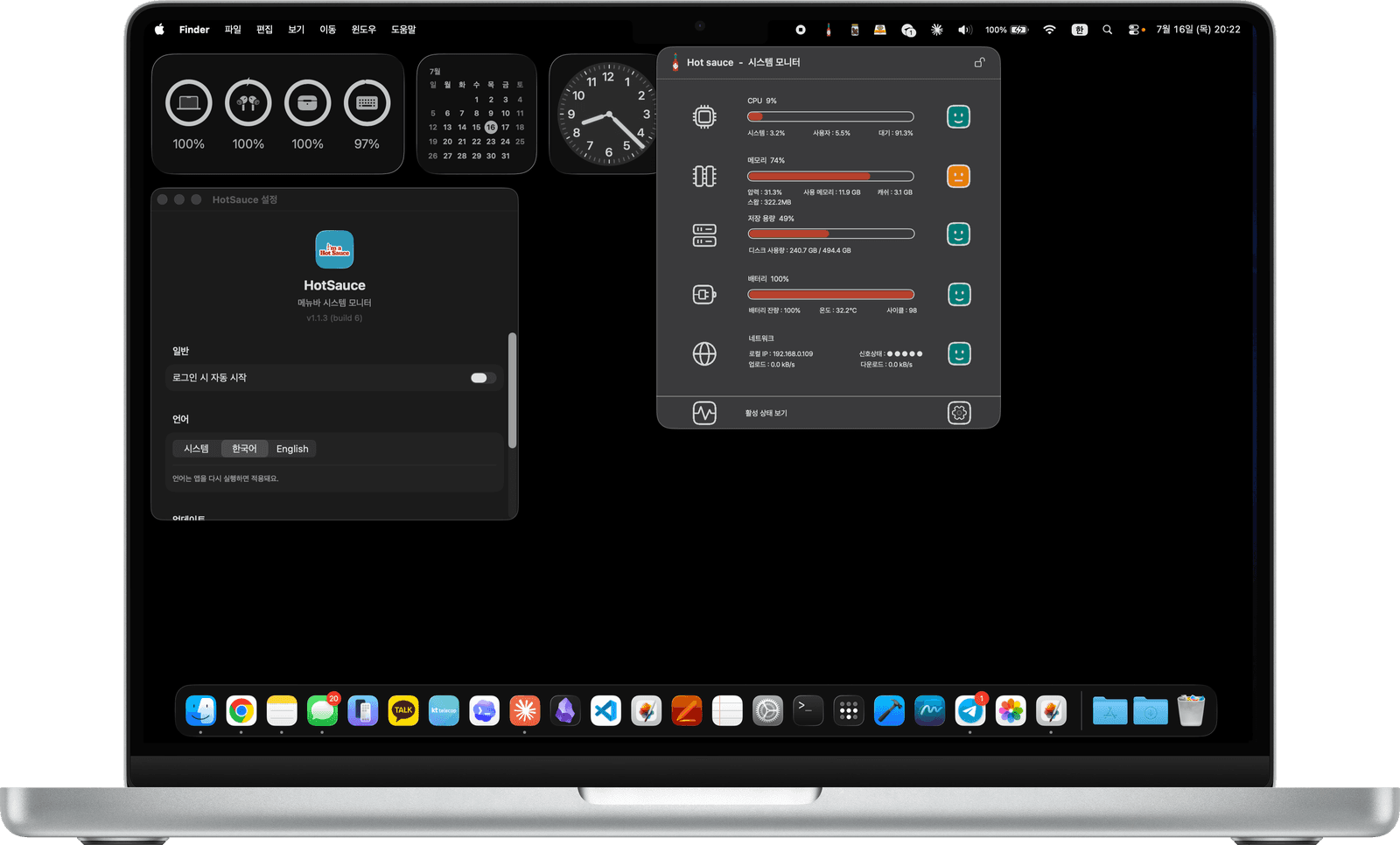1400x845 pixels.
Task: Open the Finder menu in menu bar
Action: [194, 30]
